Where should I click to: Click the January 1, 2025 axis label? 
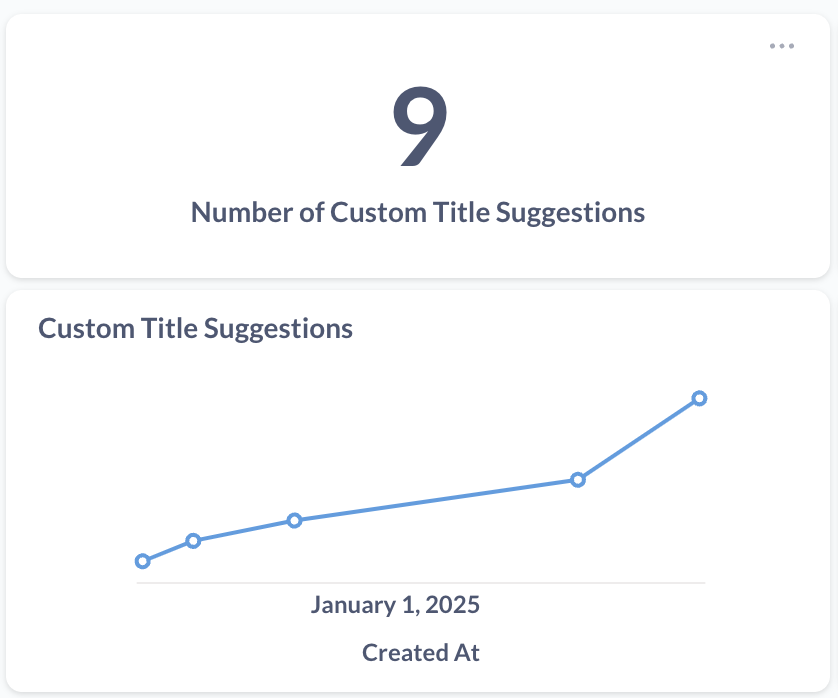pyautogui.click(x=395, y=605)
